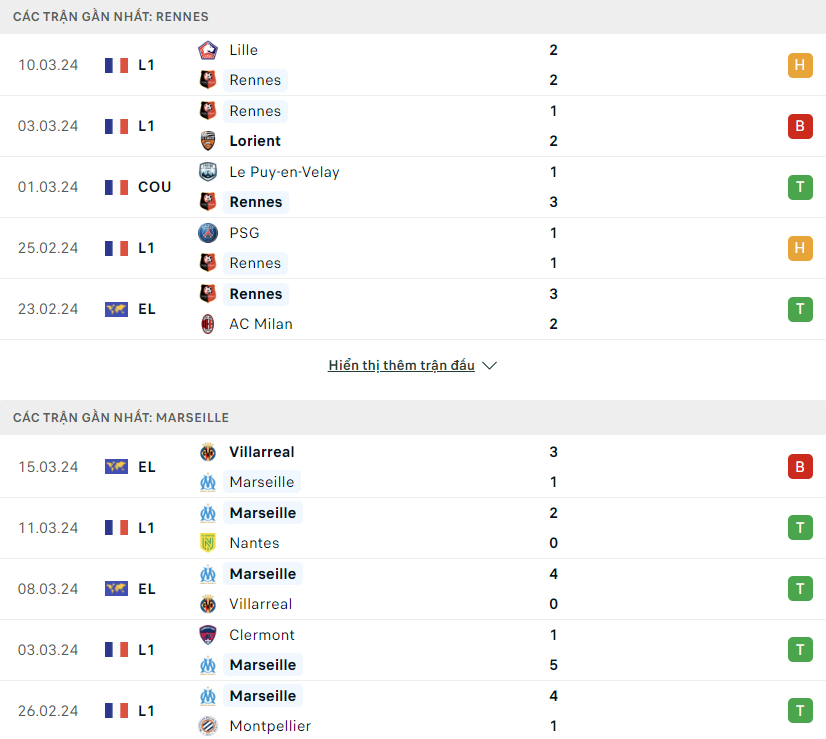Open the 'Hiển thị thêm trận đấu' link
This screenshot has width=826, height=739.
pos(401,366)
